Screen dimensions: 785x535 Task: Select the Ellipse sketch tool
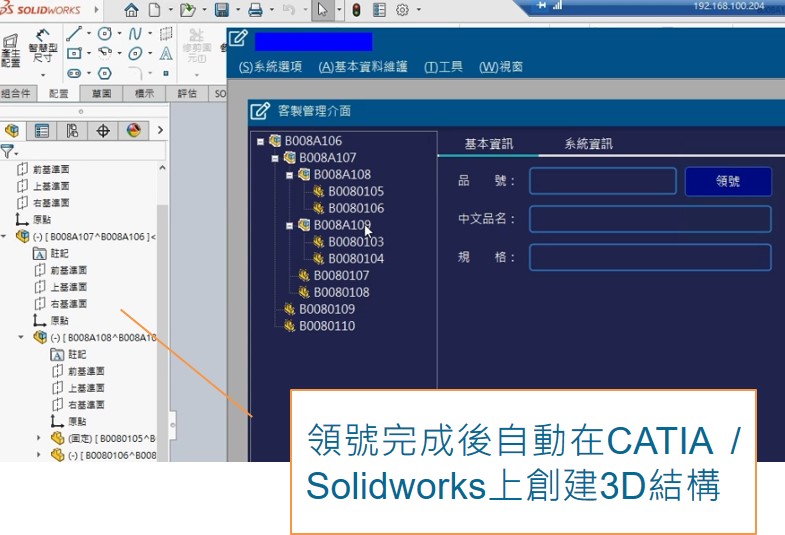tap(135, 53)
